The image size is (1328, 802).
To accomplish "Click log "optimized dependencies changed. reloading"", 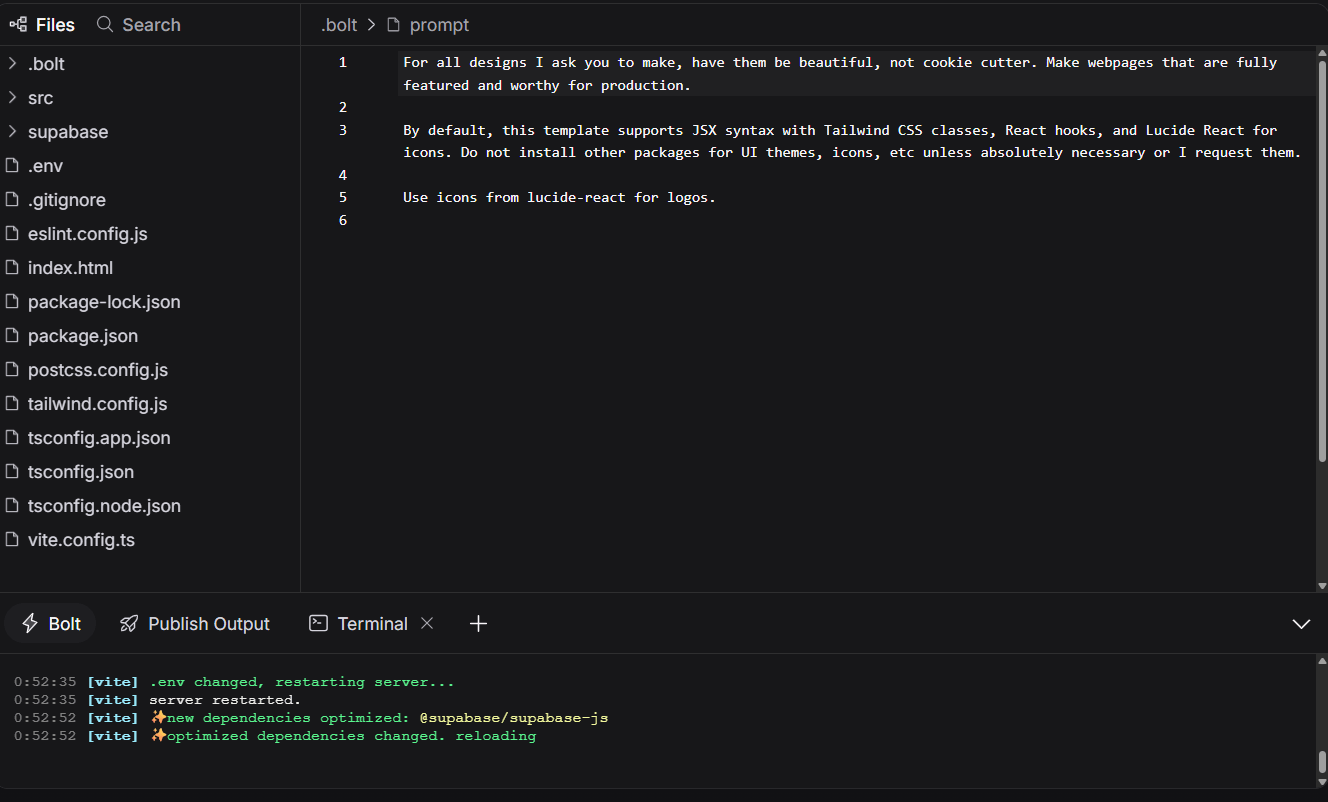I will click(351, 736).
